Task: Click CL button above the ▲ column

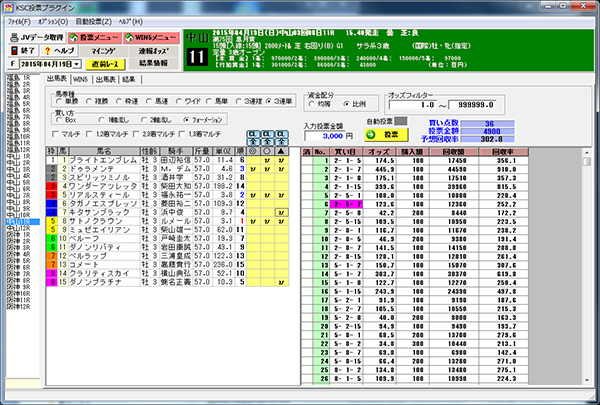Action: (x=281, y=134)
